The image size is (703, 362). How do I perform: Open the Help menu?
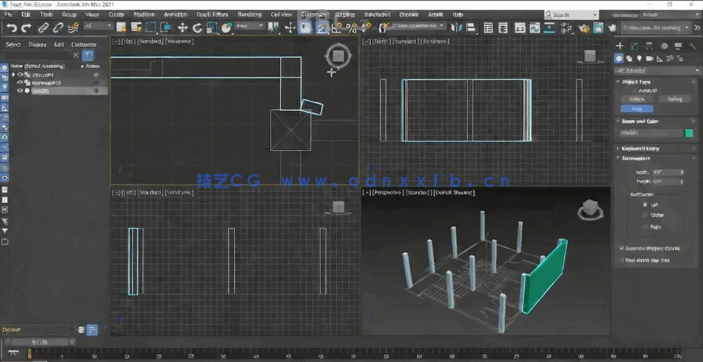[458, 15]
